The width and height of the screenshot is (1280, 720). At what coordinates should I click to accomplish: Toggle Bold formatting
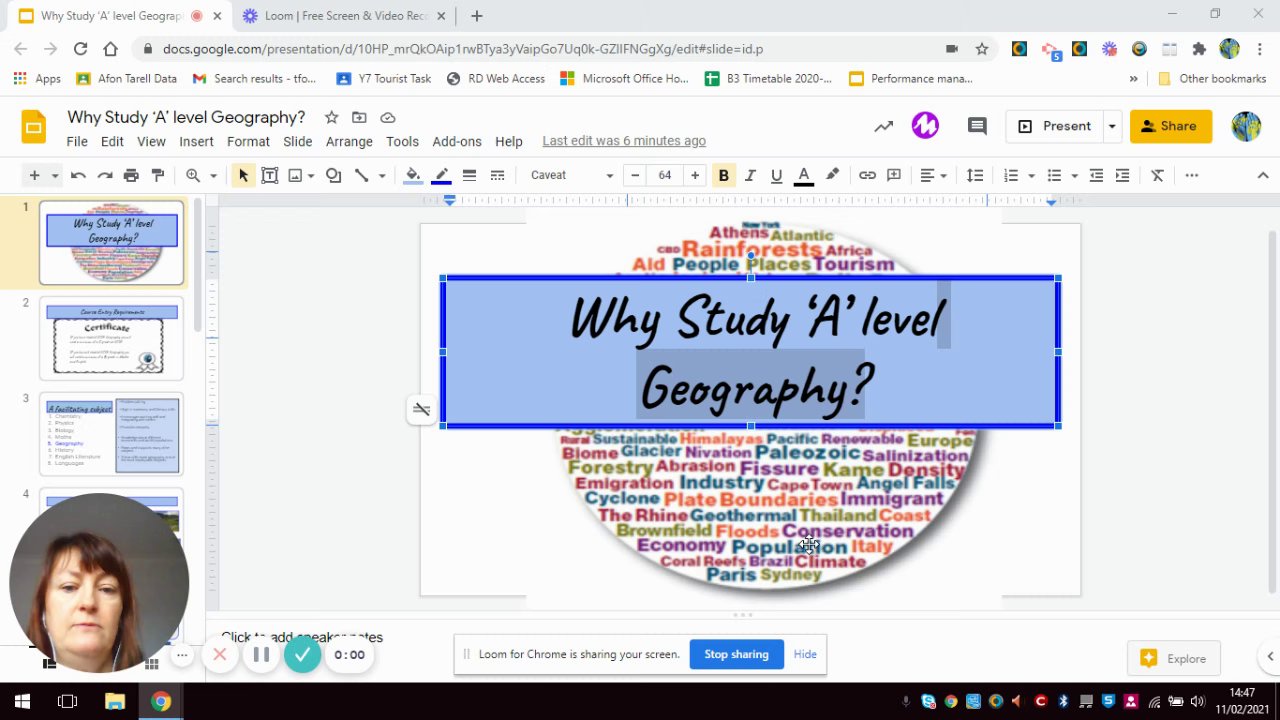723,175
